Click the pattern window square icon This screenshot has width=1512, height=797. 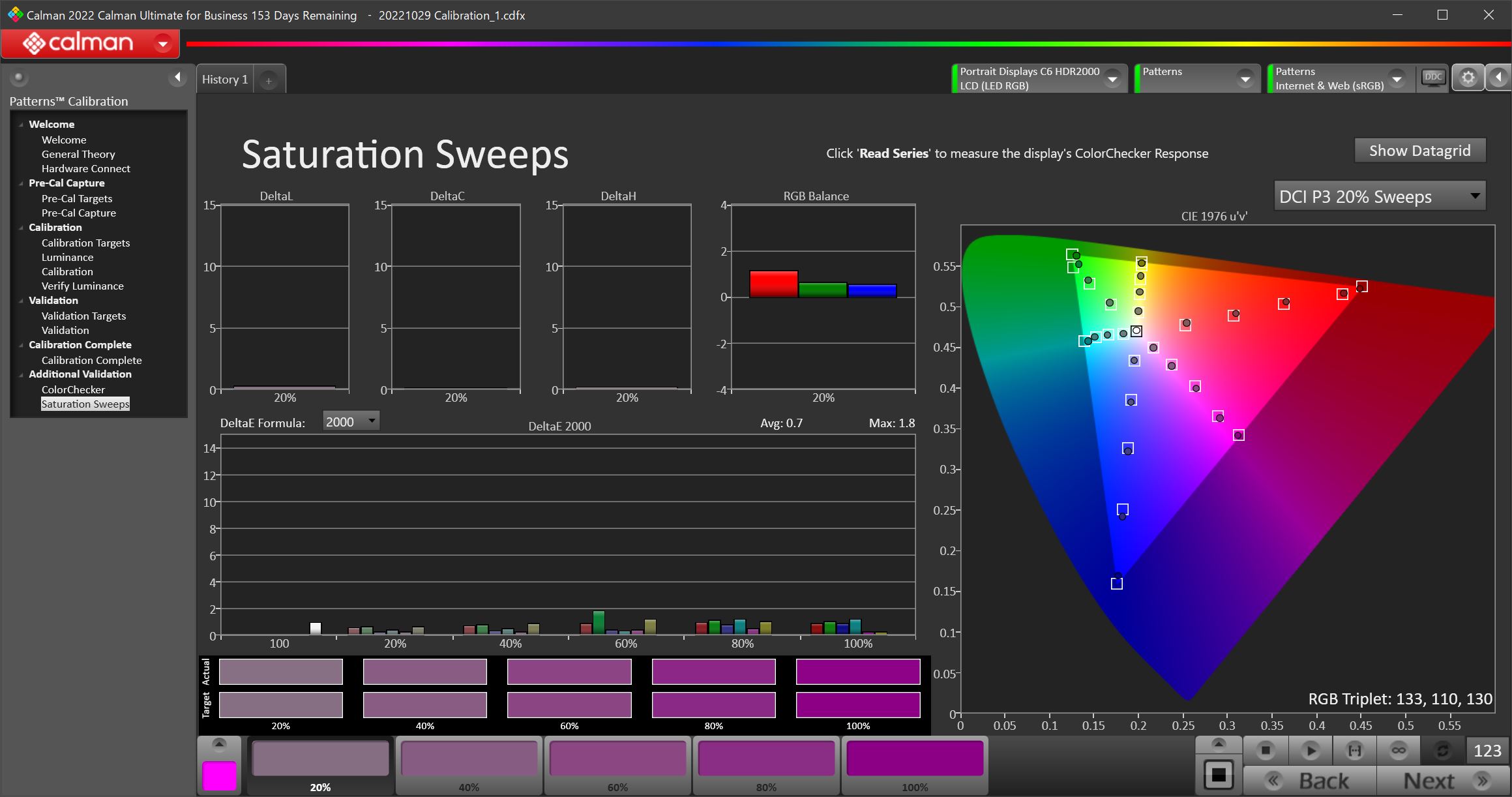[x=1218, y=775]
